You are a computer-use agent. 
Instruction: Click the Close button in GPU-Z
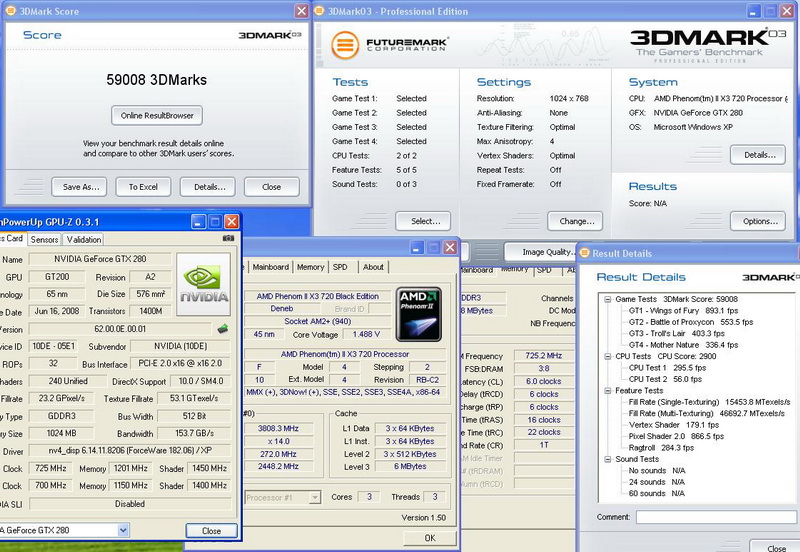[211, 531]
